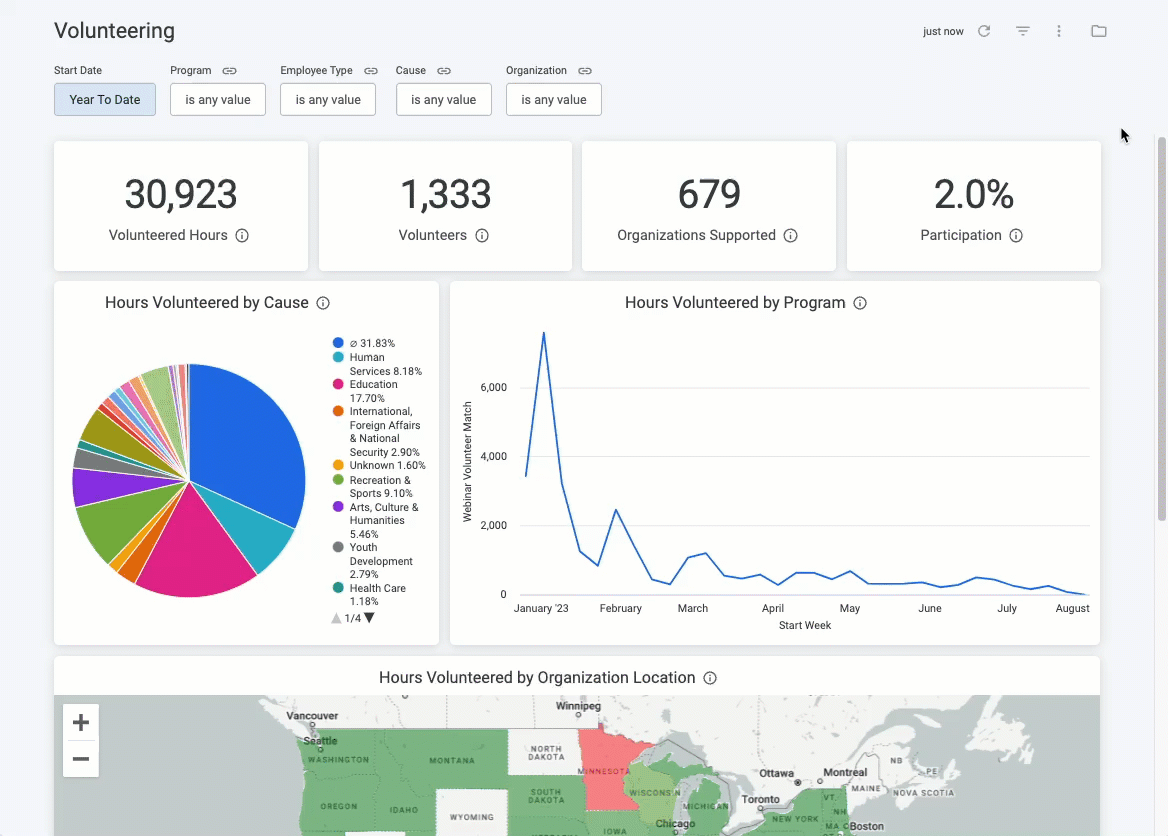The height and width of the screenshot is (836, 1168).
Task: Toggle International Foreign Affairs legend swatch
Action: pos(338,411)
